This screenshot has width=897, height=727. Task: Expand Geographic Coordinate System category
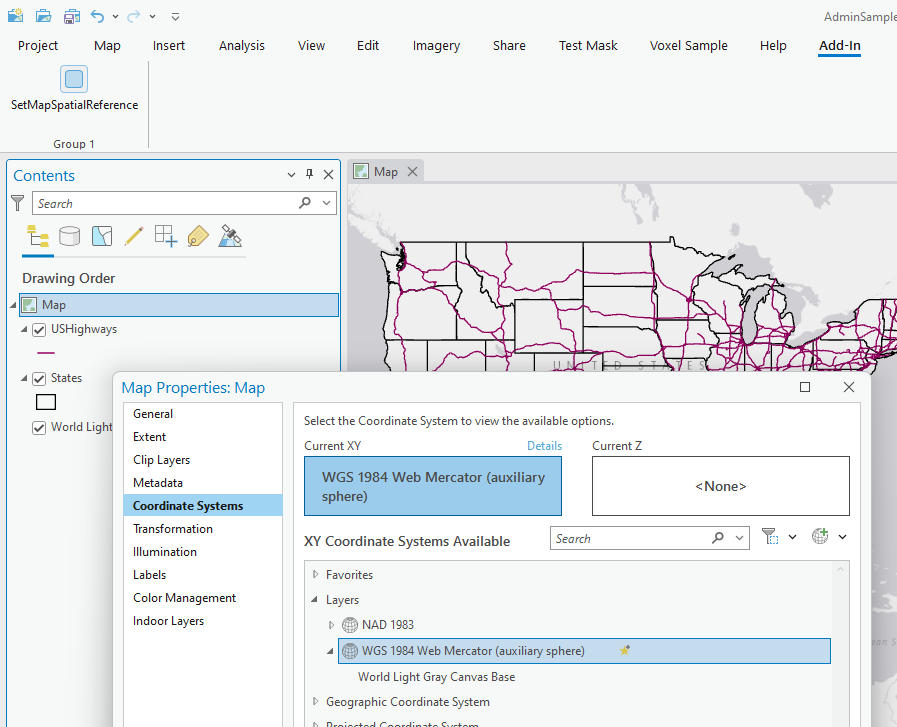pos(316,702)
